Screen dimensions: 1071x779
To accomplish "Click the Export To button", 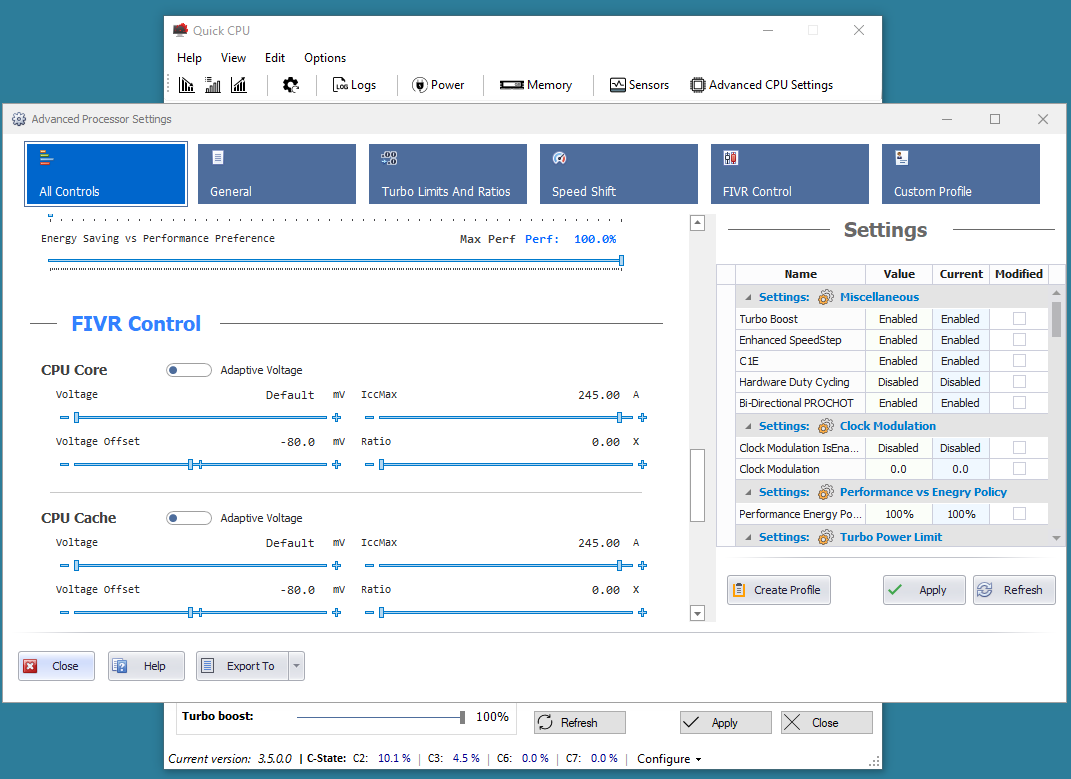I will click(243, 666).
